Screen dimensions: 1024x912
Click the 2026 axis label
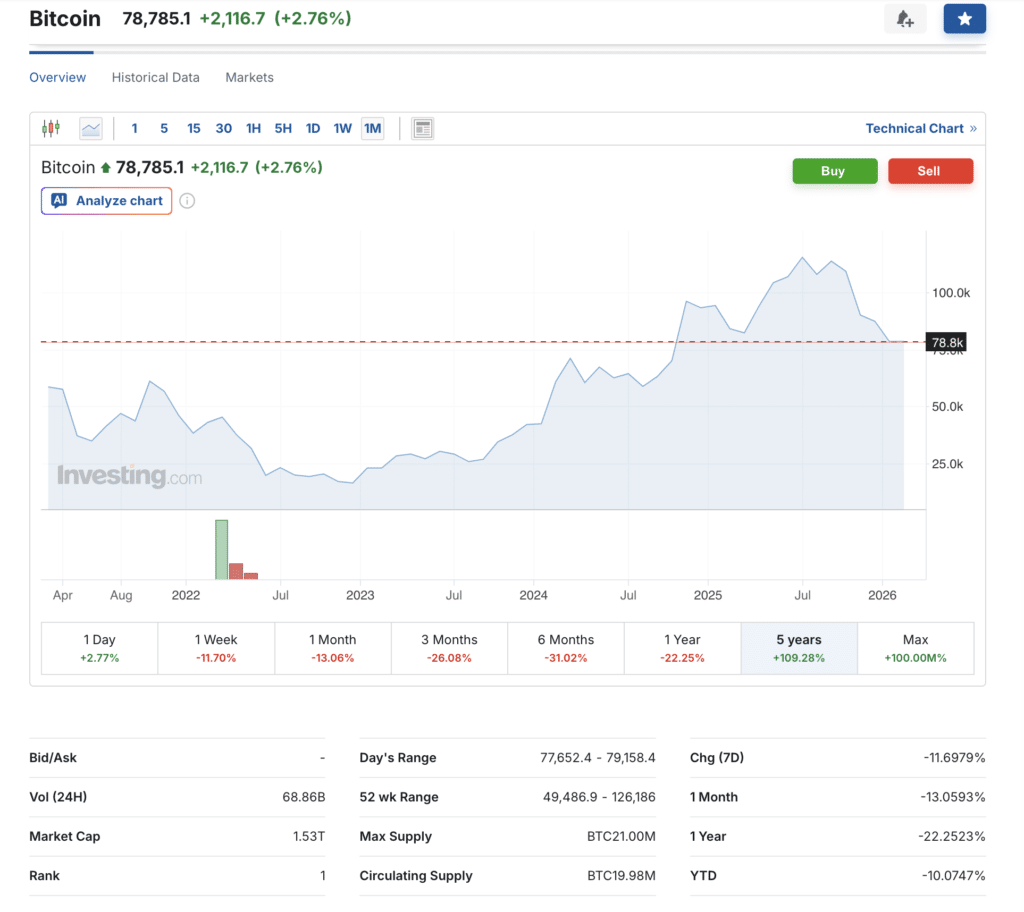[882, 595]
